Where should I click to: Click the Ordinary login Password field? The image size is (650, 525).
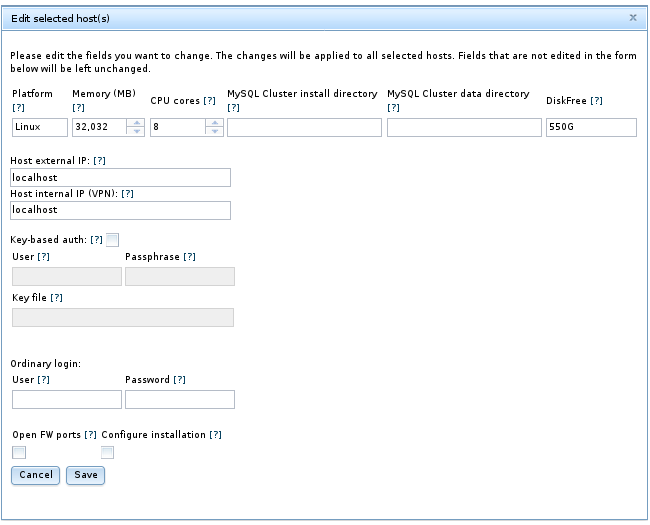(179, 400)
